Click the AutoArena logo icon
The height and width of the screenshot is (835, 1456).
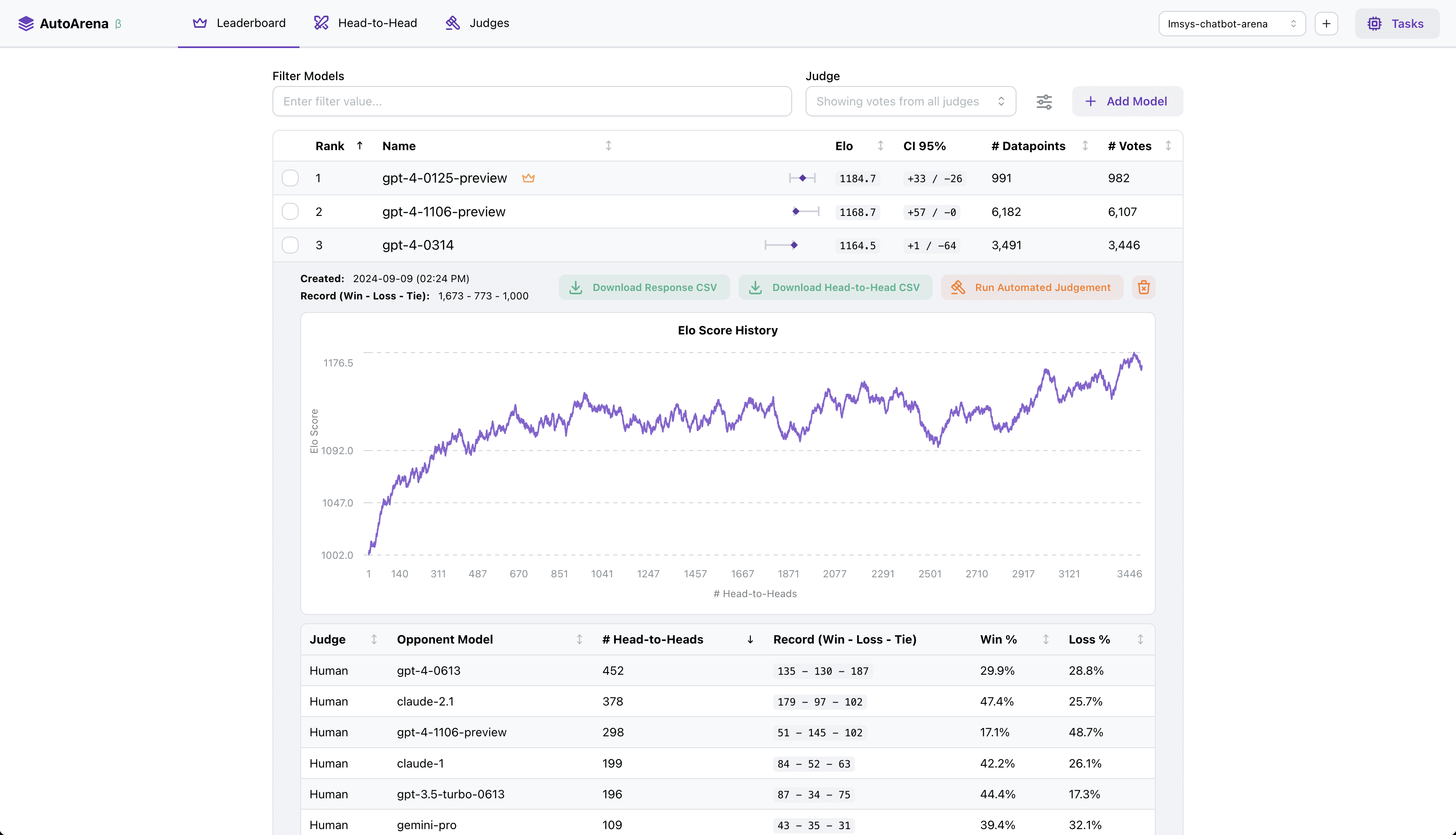[26, 24]
